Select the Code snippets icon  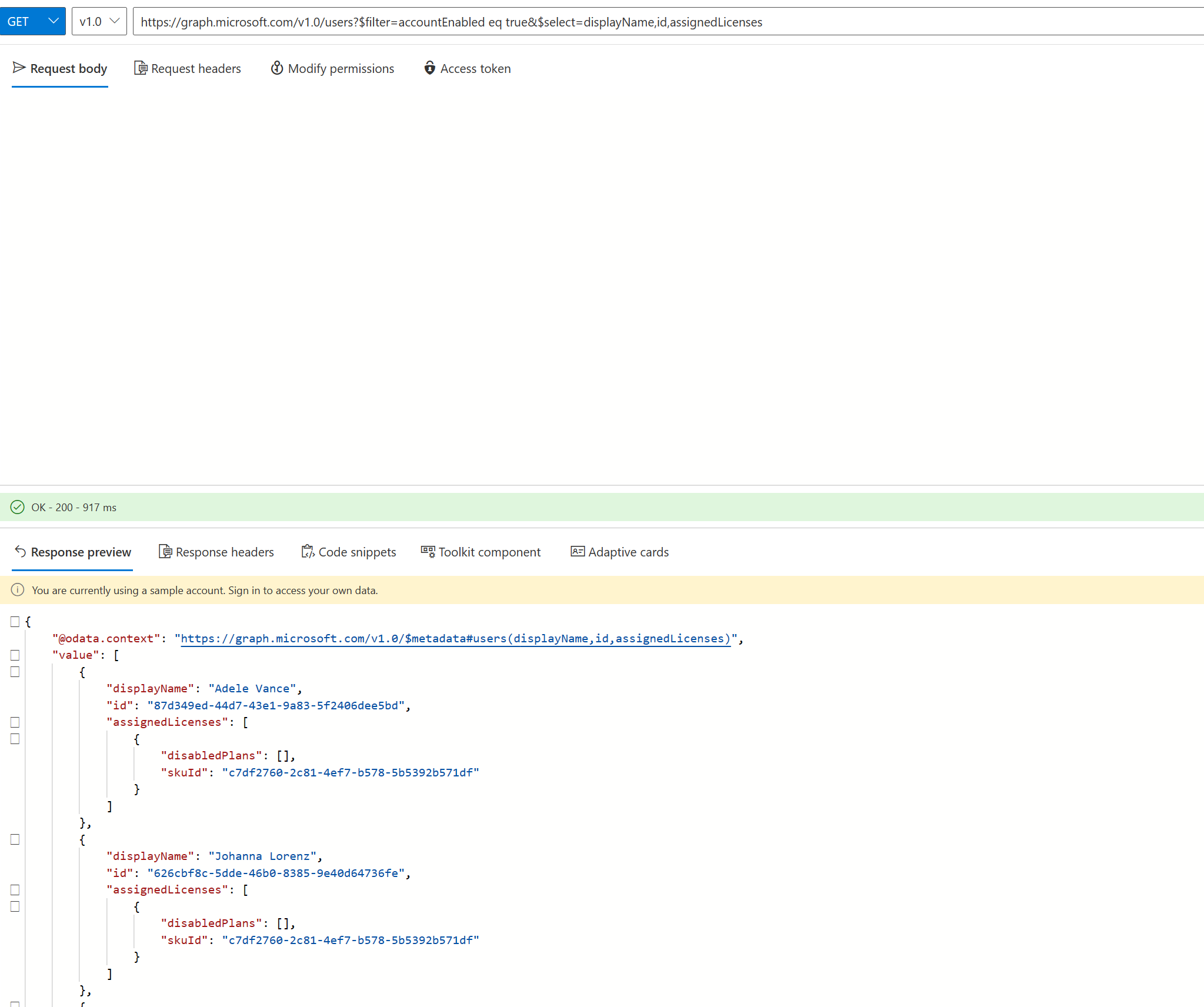(308, 552)
